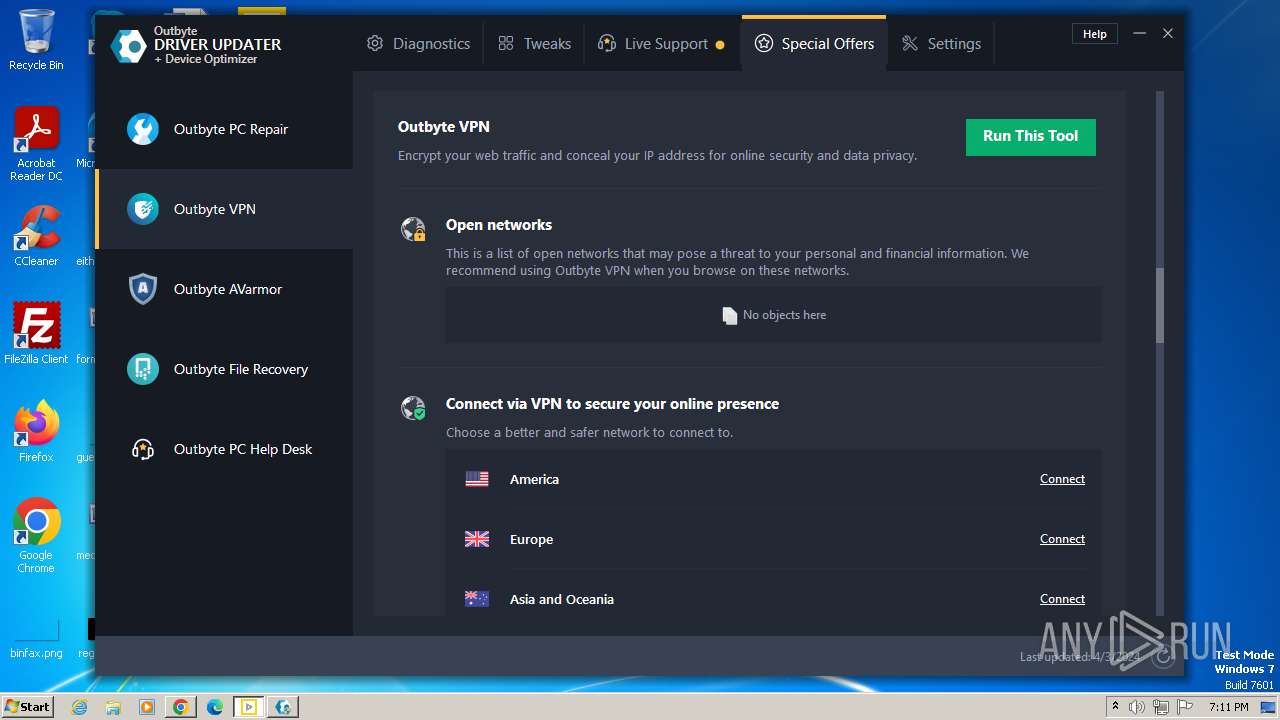Screen dimensions: 1280x720
Task: Click the File Recovery icon
Action: pyautogui.click(x=143, y=369)
